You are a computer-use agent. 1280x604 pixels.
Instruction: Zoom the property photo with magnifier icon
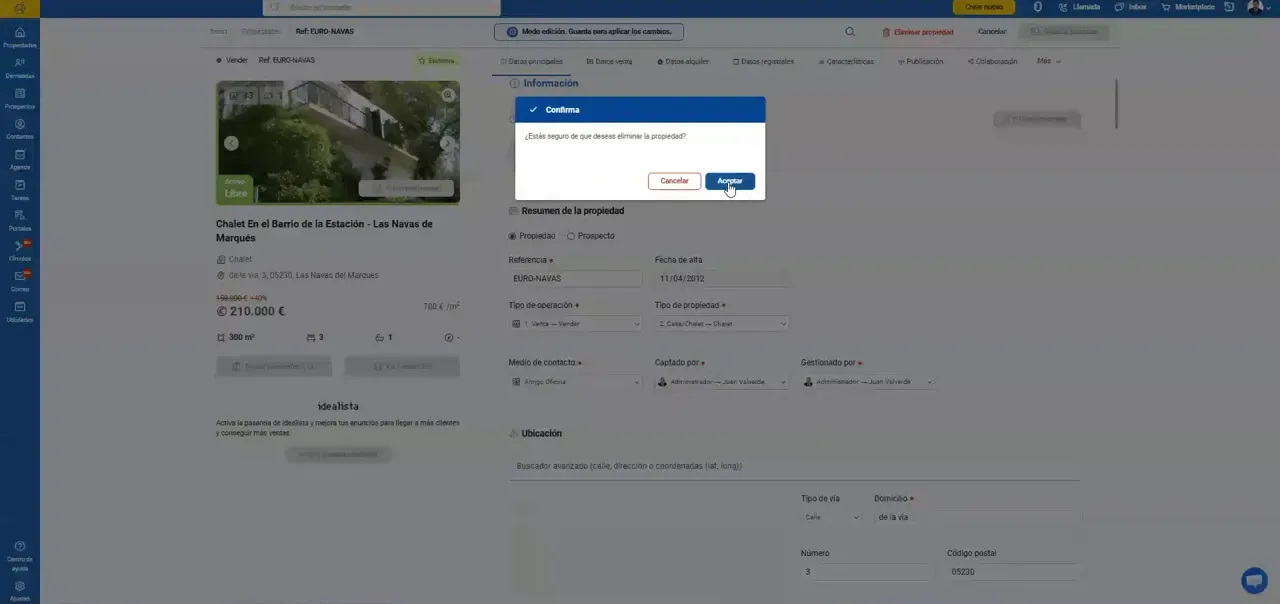click(448, 95)
